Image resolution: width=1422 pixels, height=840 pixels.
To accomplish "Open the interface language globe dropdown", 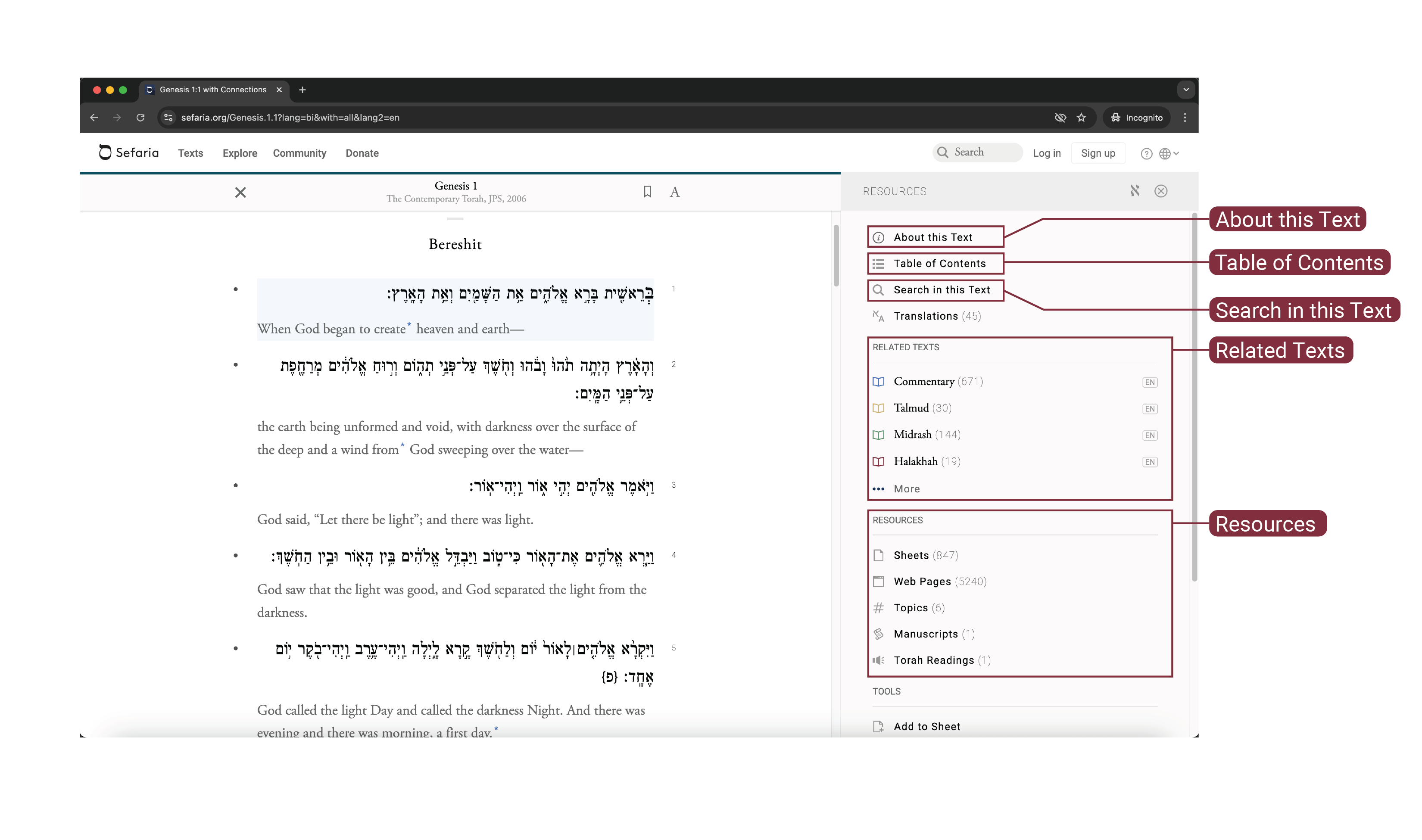I will click(1168, 153).
